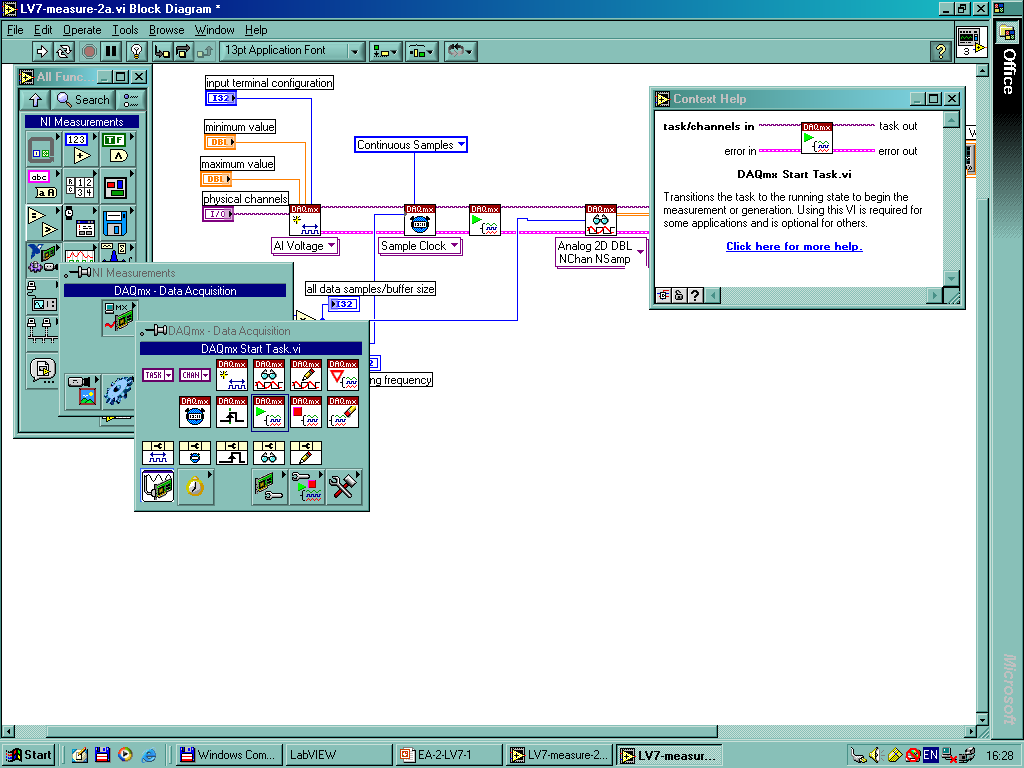Open the File I/O floppy disk subpalette

coord(117,222)
